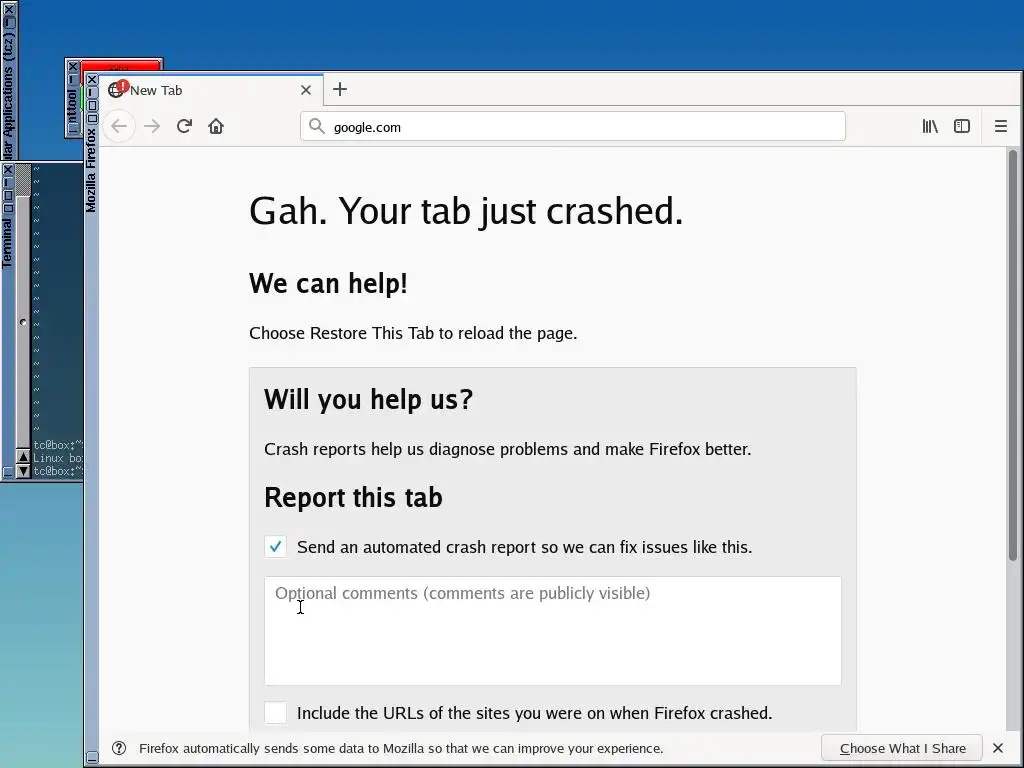Viewport: 1024px width, 768px height.
Task: Click 'Choose Restore This Tab to reload' text
Action: [413, 333]
